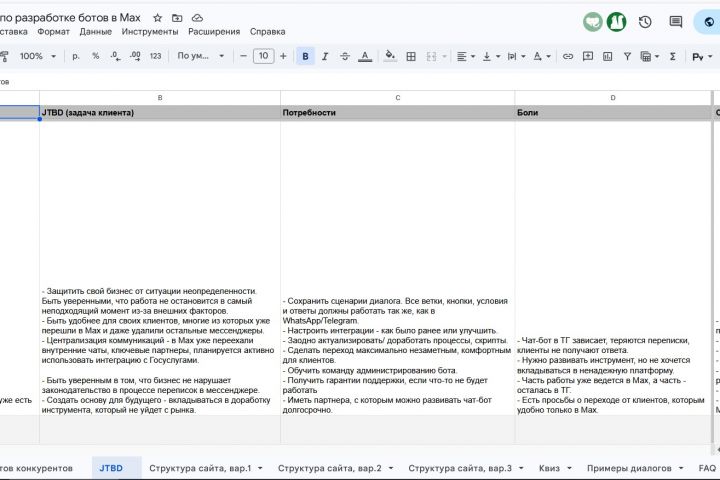Select column D header
This screenshot has width=720, height=480.
coord(613,98)
